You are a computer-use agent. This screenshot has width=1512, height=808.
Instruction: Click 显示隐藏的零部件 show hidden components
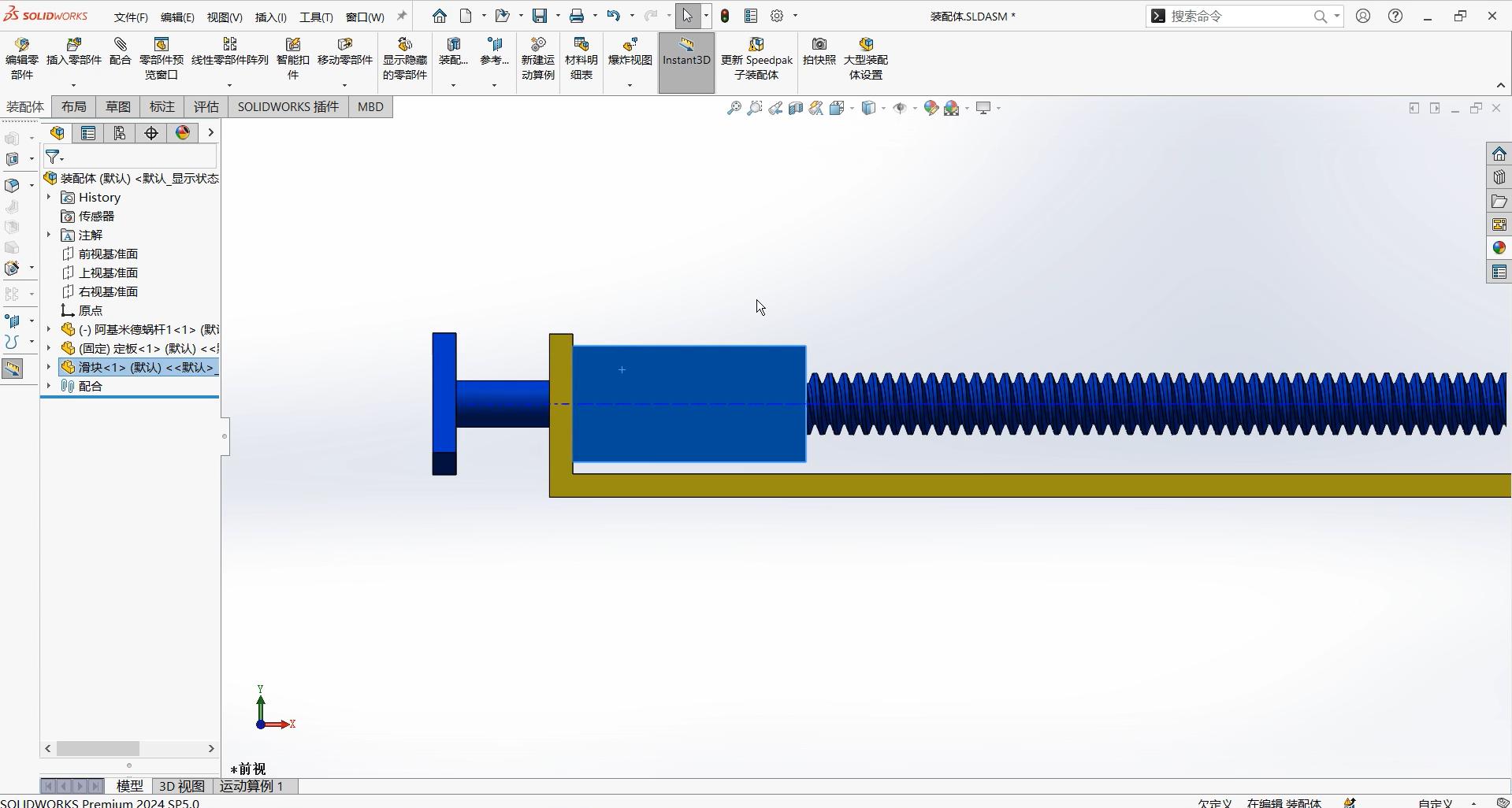pos(405,59)
